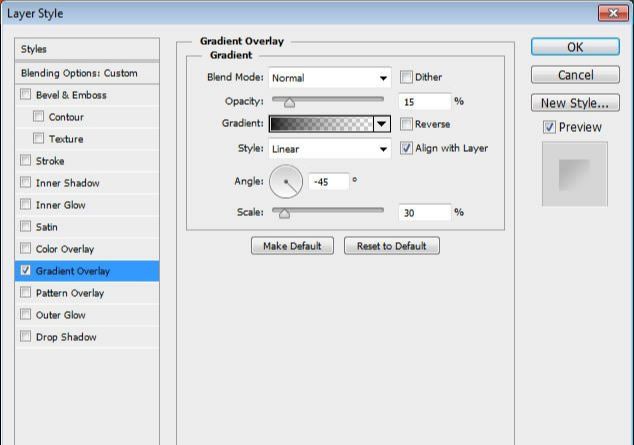Open the Drop Shadow settings row
Screen dimensions: 634x445
click(x=87, y=337)
